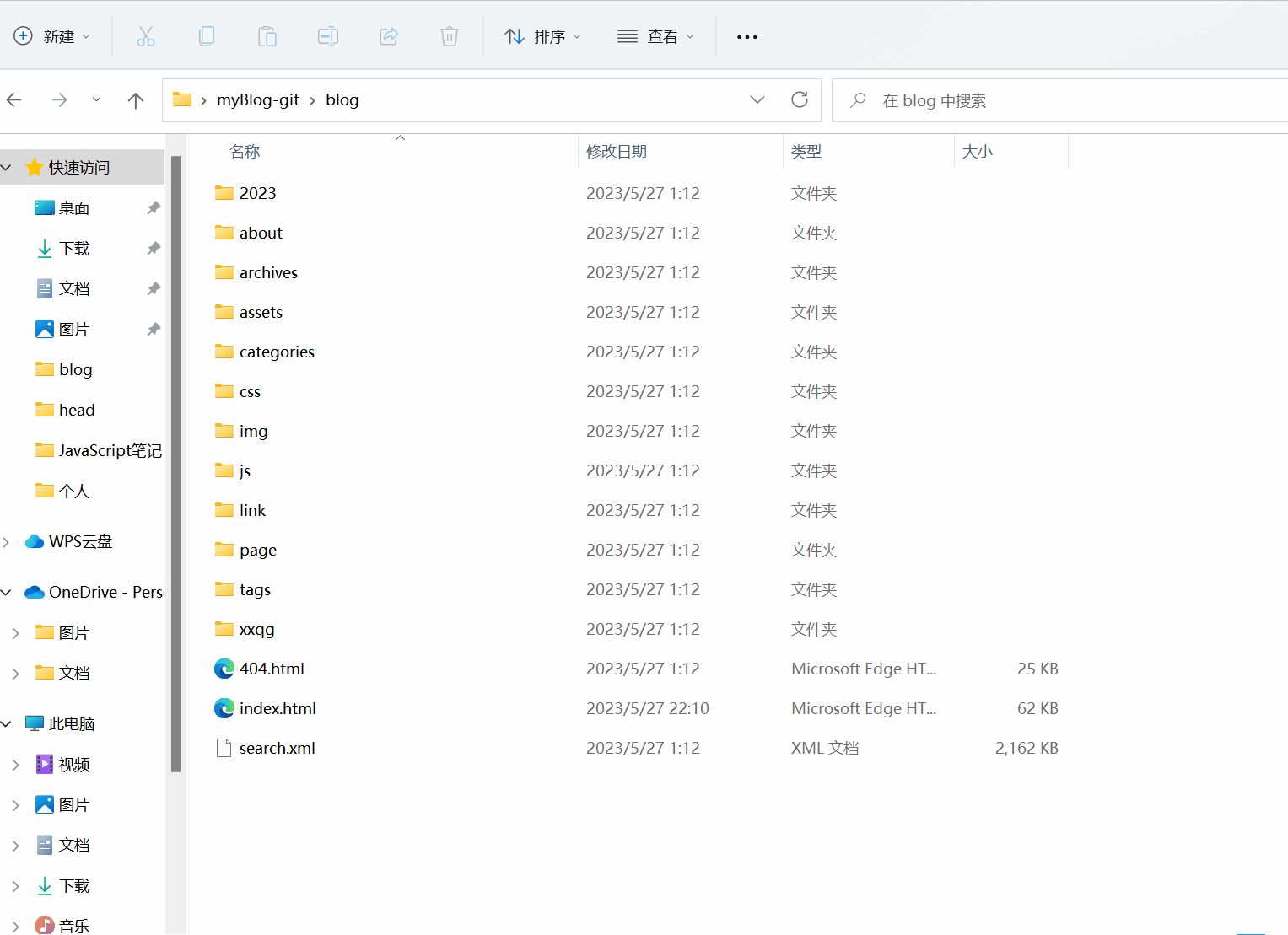
Task: Open the See more ellipsis menu
Action: 746,37
